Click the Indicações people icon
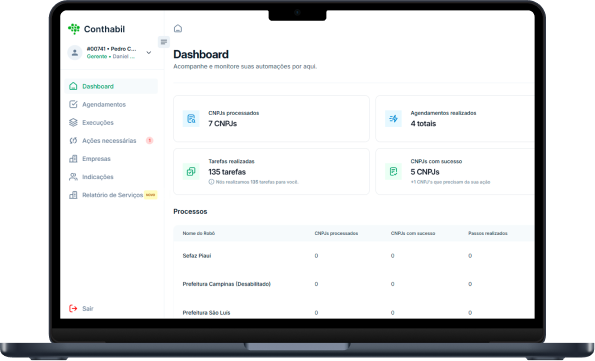595x361 pixels. click(x=73, y=177)
